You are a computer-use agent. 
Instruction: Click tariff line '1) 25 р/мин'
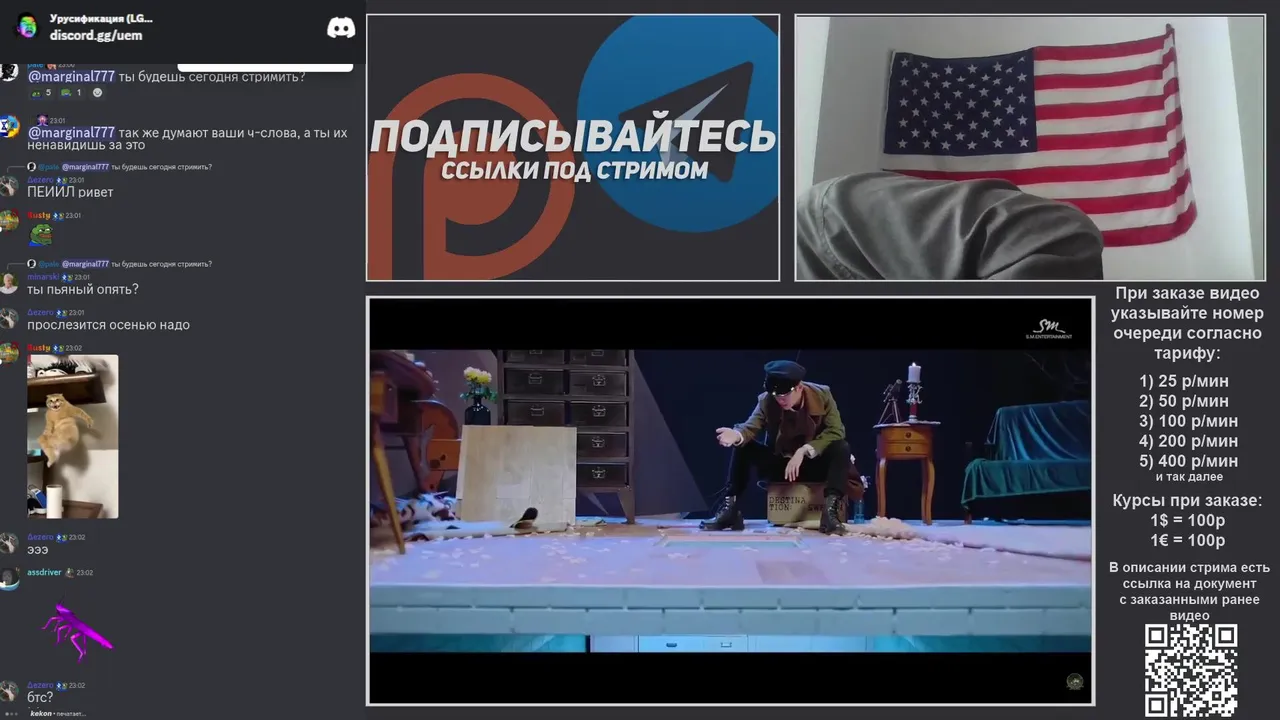pos(1184,381)
